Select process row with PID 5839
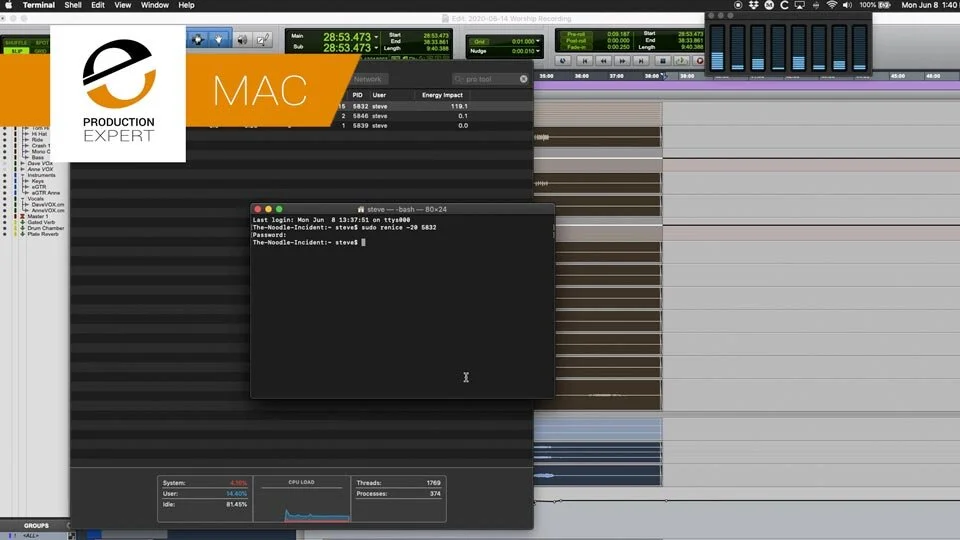960x540 pixels. point(433,126)
